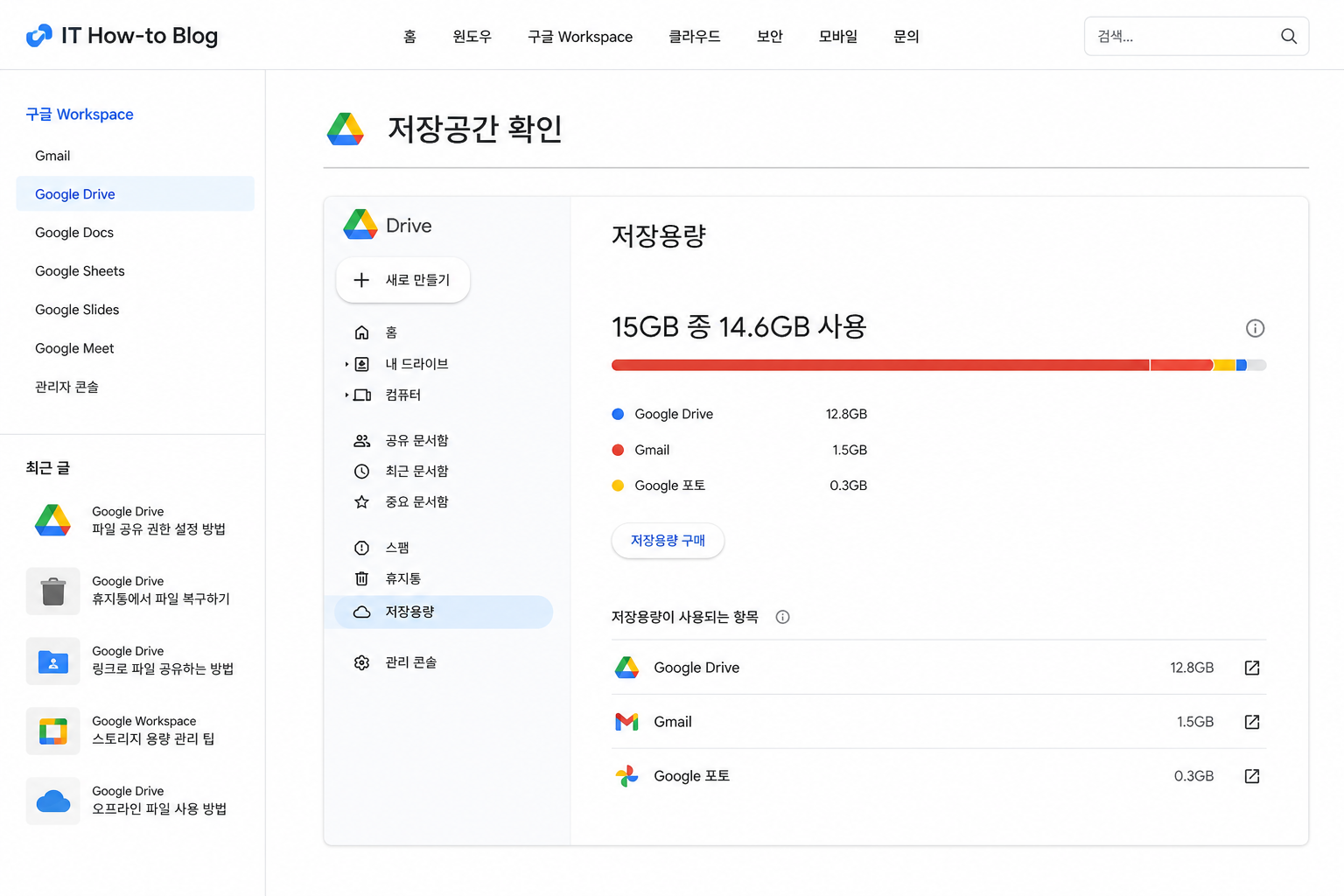
Task: Click info icon next to 저장용량이 사용되는 항목
Action: click(x=783, y=617)
